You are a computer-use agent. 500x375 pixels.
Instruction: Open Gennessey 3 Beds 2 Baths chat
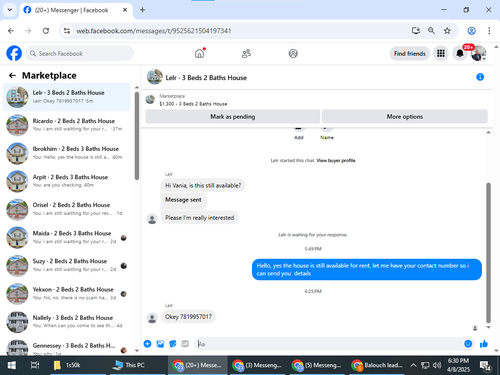tap(67, 347)
